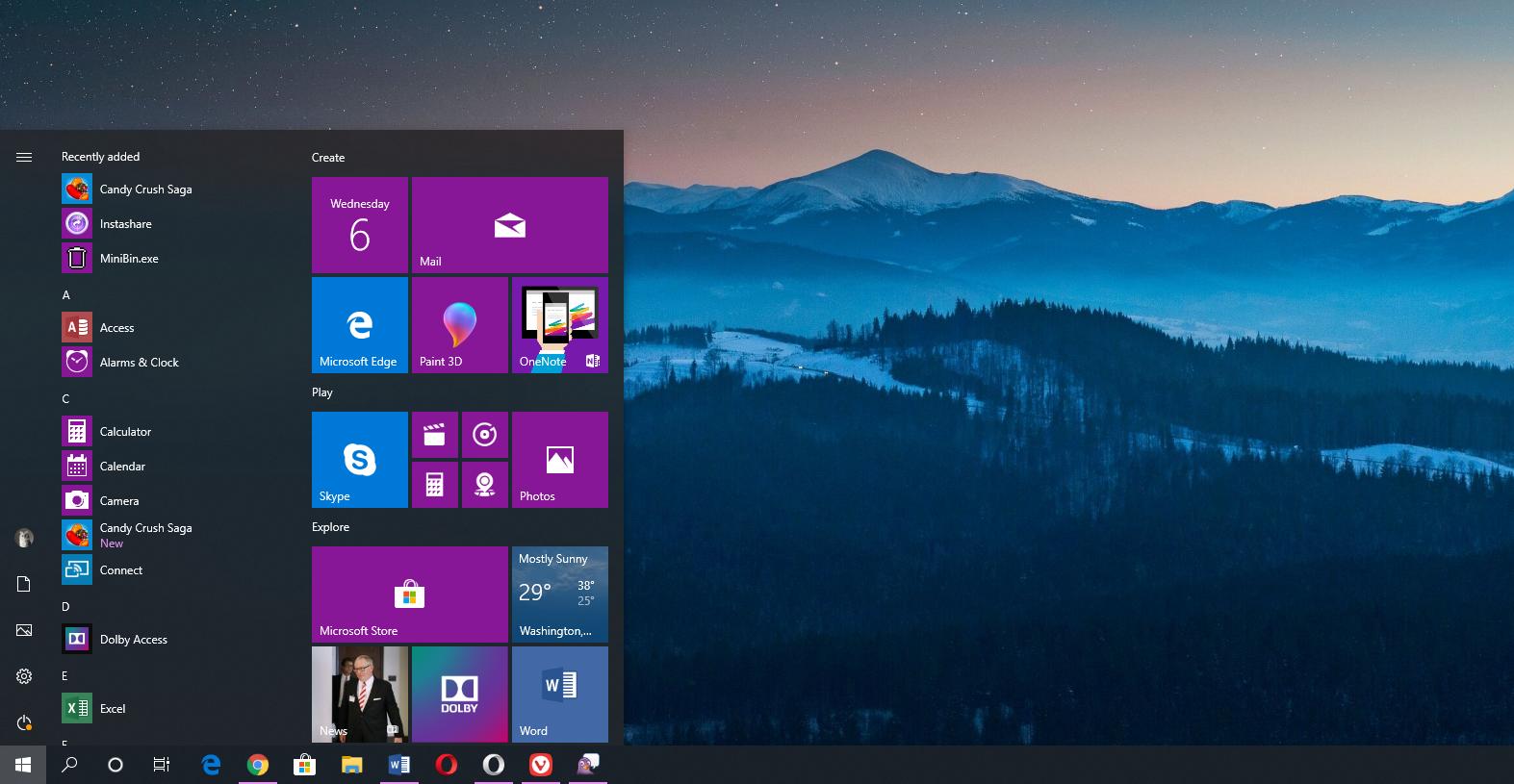This screenshot has height=784, width=1514.
Task: Open Pidgin messenger icon on taskbar
Action: (x=587, y=765)
